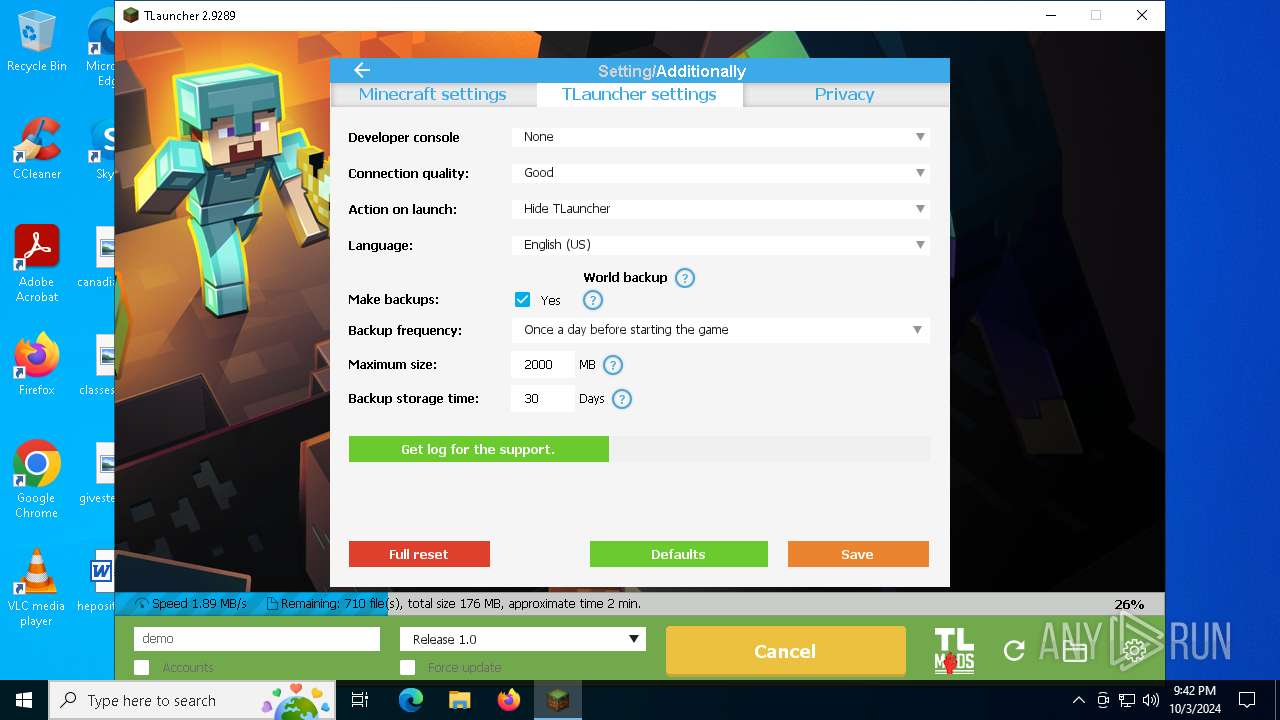Select TLauncher taskbar icon
1280x720 pixels.
pyautogui.click(x=558, y=700)
